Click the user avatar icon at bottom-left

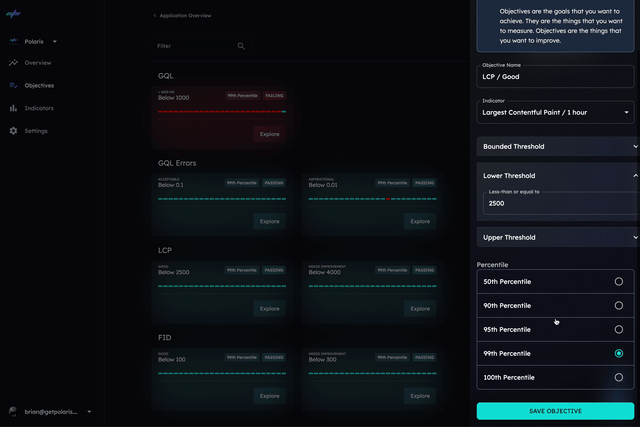pyautogui.click(x=13, y=411)
